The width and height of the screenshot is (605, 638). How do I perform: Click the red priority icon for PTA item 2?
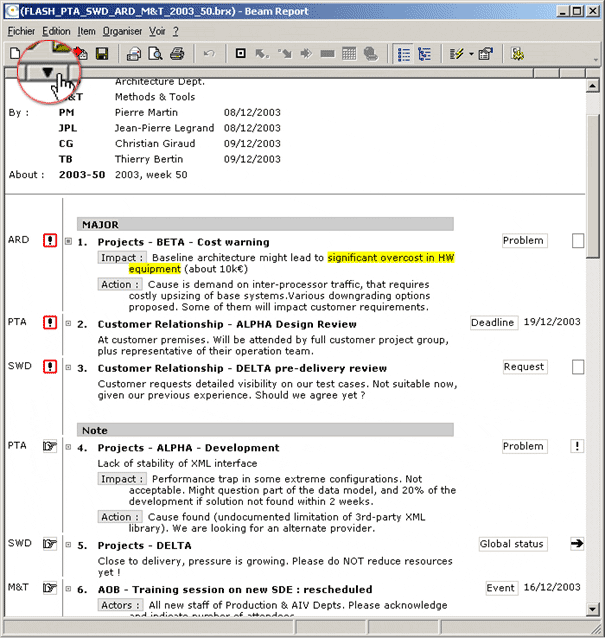pyautogui.click(x=50, y=323)
